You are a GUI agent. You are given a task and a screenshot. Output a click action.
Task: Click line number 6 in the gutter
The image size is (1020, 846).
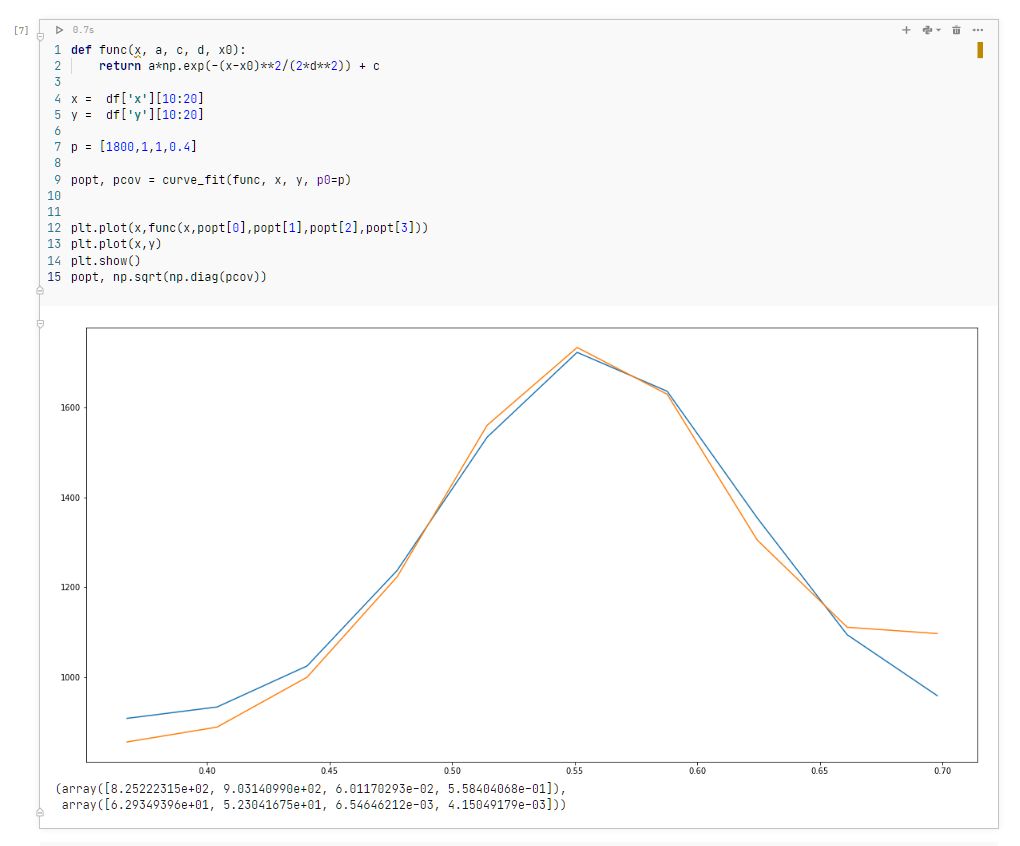pyautogui.click(x=57, y=131)
